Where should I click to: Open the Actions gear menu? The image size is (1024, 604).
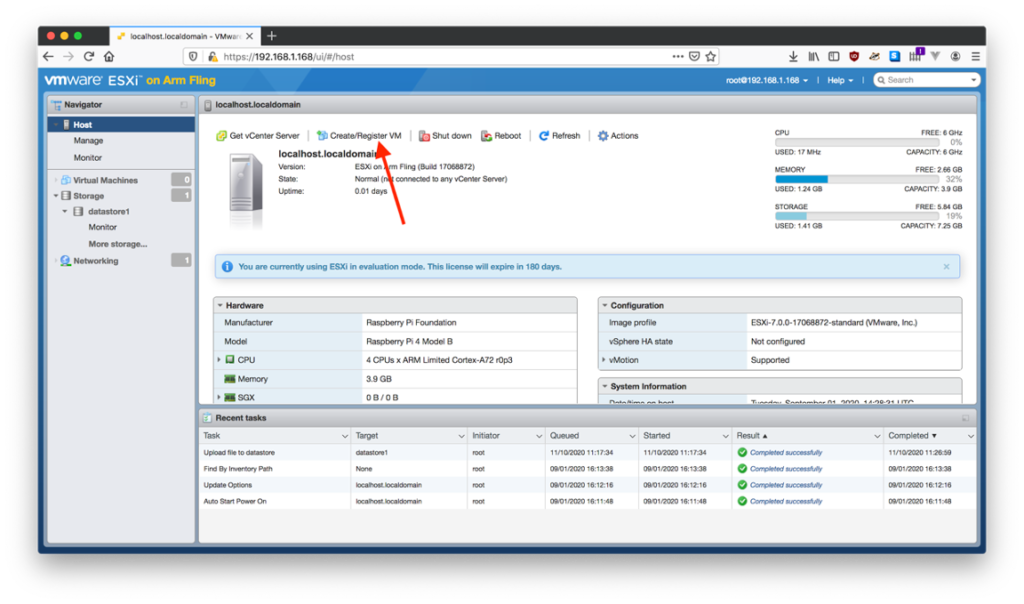618,136
